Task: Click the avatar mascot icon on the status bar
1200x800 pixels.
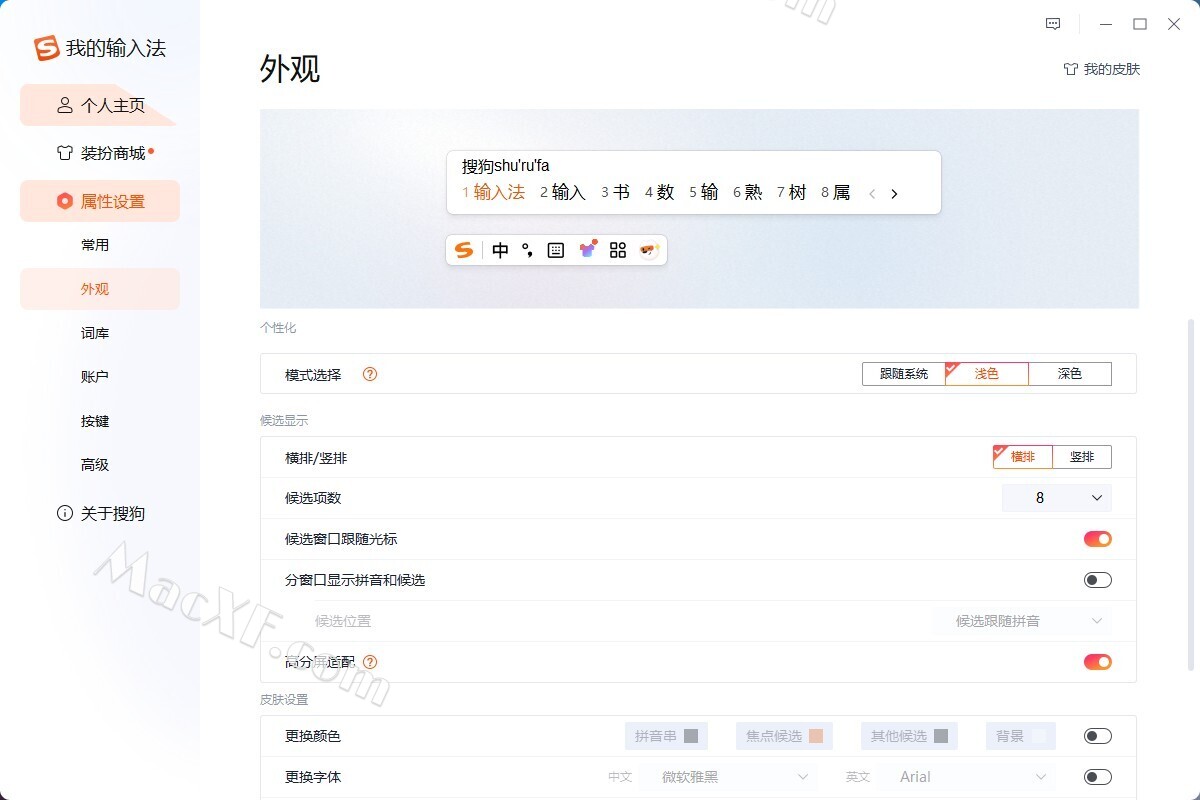Action: (650, 250)
